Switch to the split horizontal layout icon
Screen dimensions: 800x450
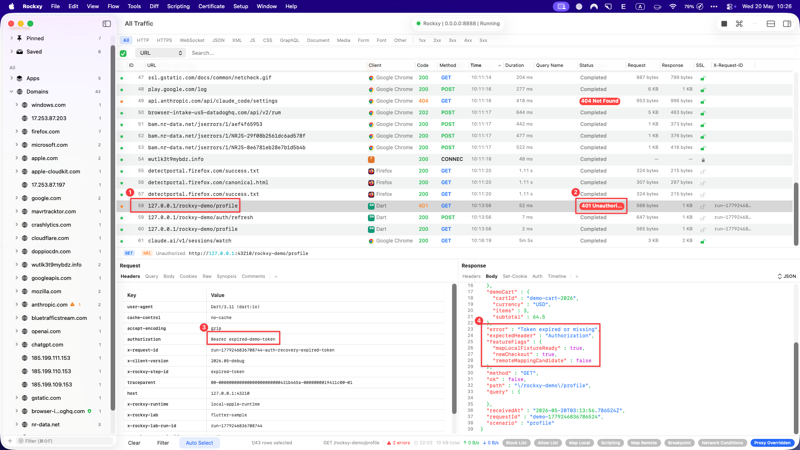point(771,23)
